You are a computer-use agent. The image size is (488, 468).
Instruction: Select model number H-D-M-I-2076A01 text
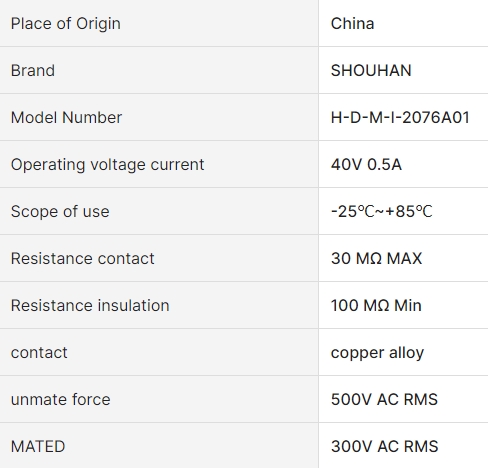[400, 118]
